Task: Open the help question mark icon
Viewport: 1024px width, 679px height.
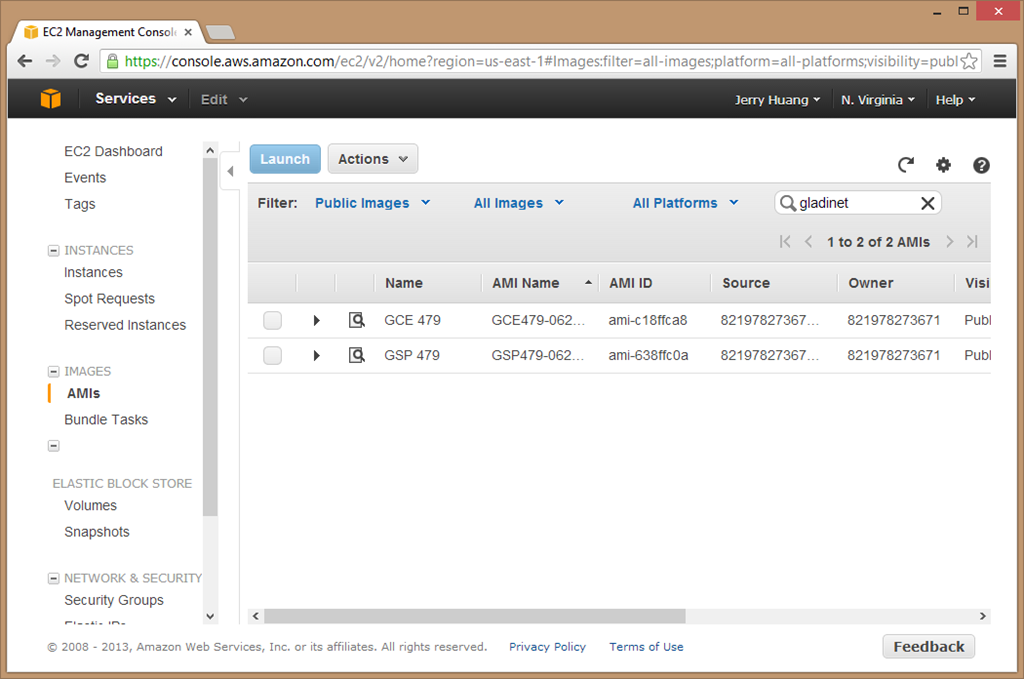Action: [981, 165]
